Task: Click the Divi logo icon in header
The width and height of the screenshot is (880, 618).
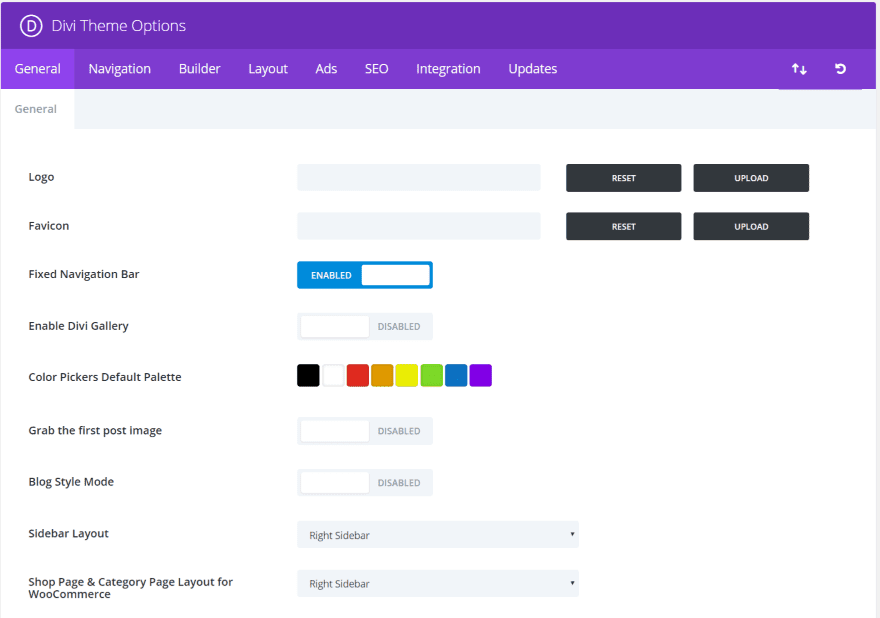Action: click(31, 26)
